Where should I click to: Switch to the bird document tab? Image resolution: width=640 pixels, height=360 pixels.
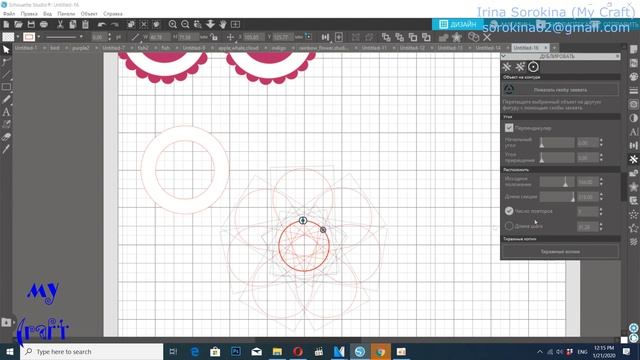55,48
